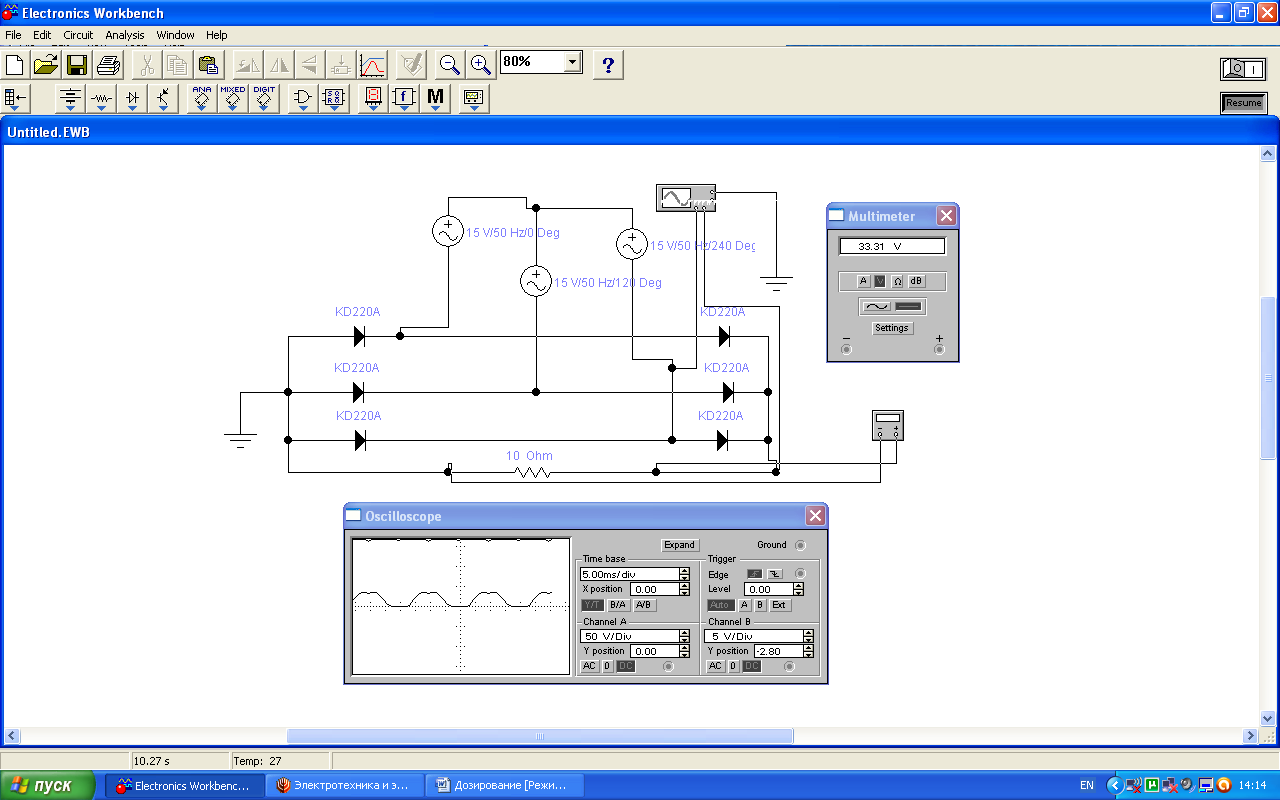The image size is (1280, 800).
Task: Open the analysis graphs display
Action: tap(372, 66)
